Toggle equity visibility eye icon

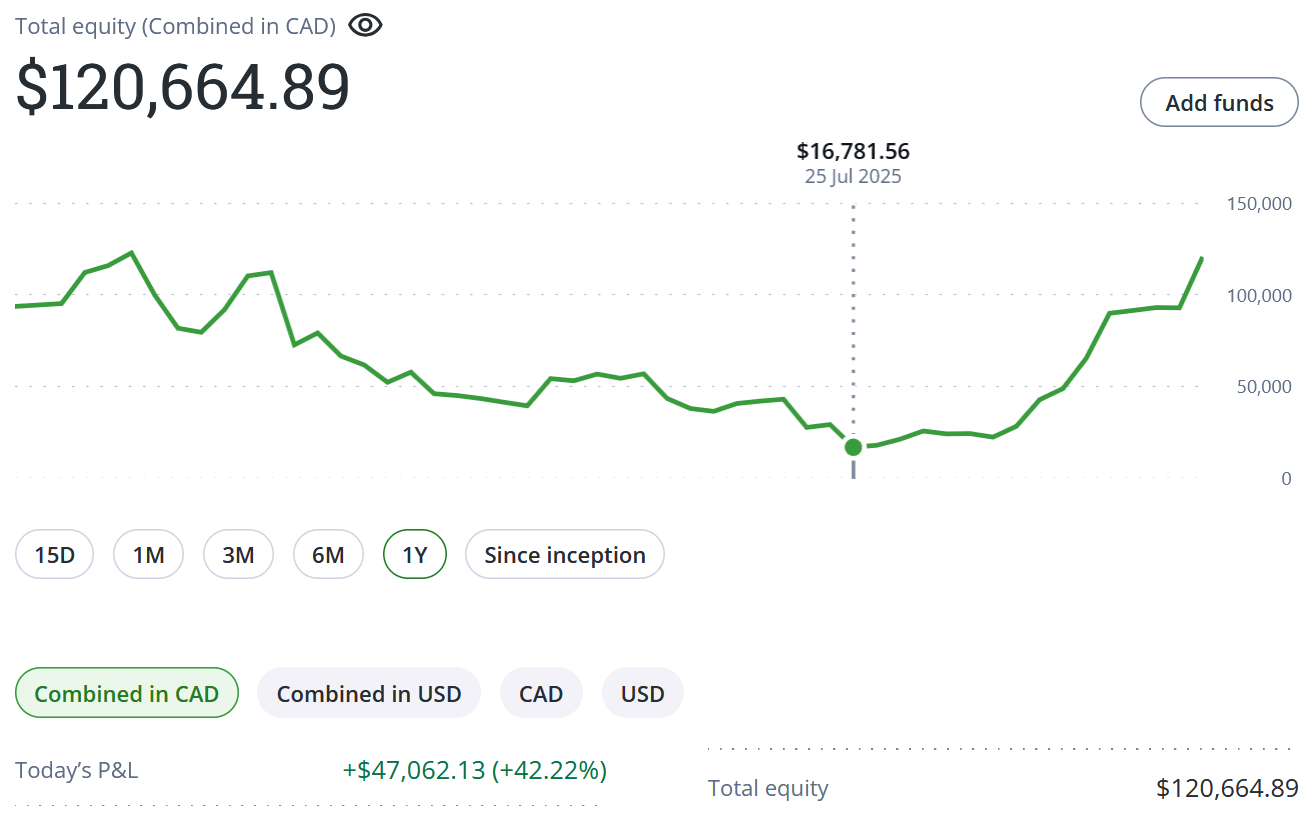pos(365,26)
